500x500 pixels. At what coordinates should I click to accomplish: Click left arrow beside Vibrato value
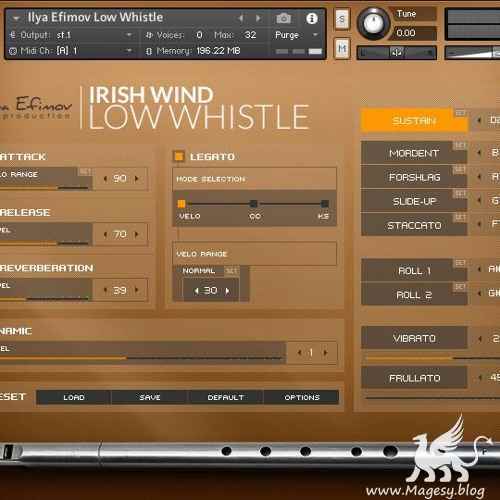click(x=480, y=339)
